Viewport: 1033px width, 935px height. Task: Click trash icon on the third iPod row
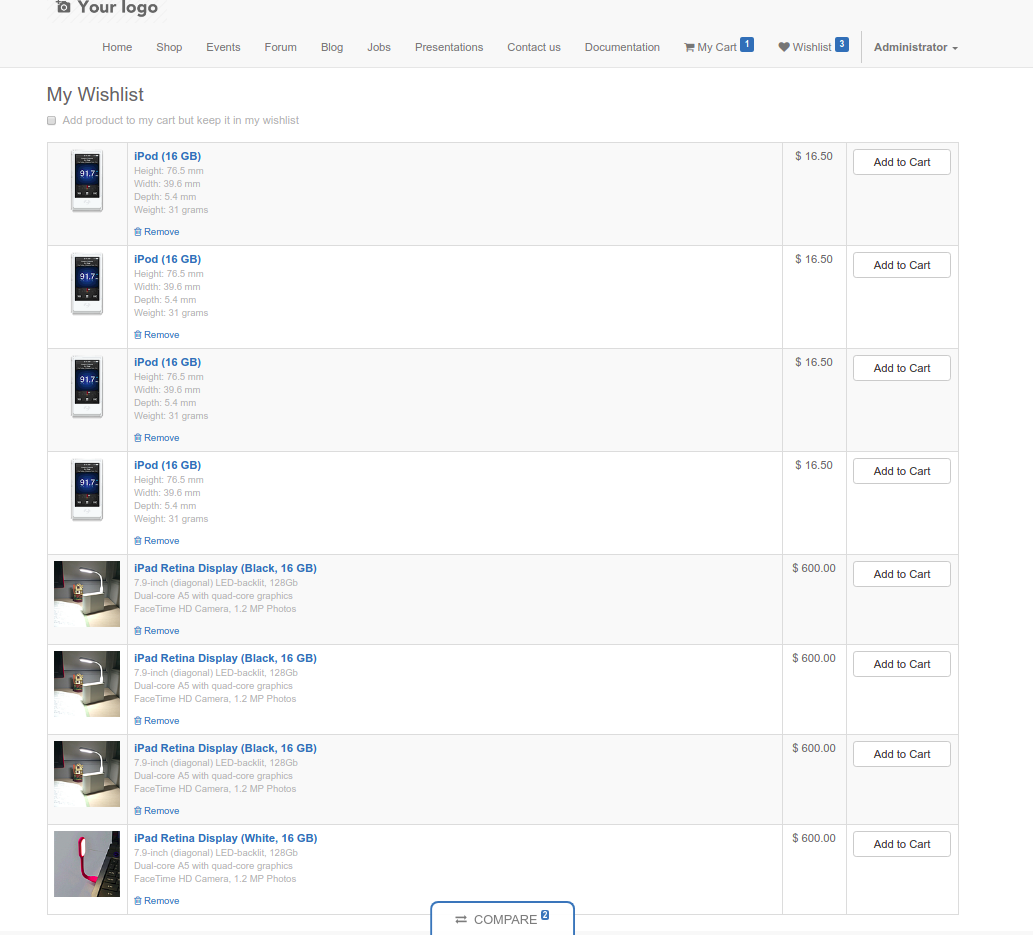coord(137,437)
